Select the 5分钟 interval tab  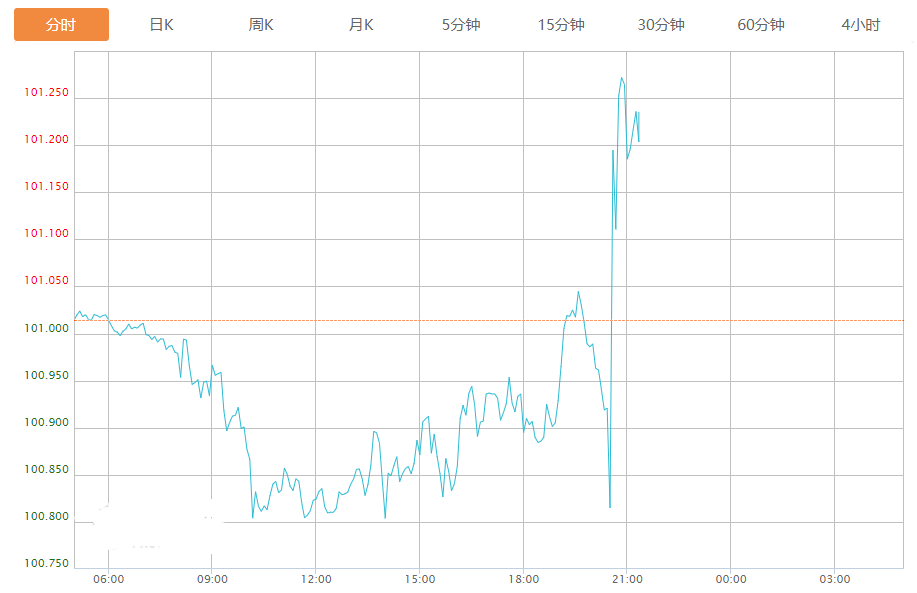(461, 25)
